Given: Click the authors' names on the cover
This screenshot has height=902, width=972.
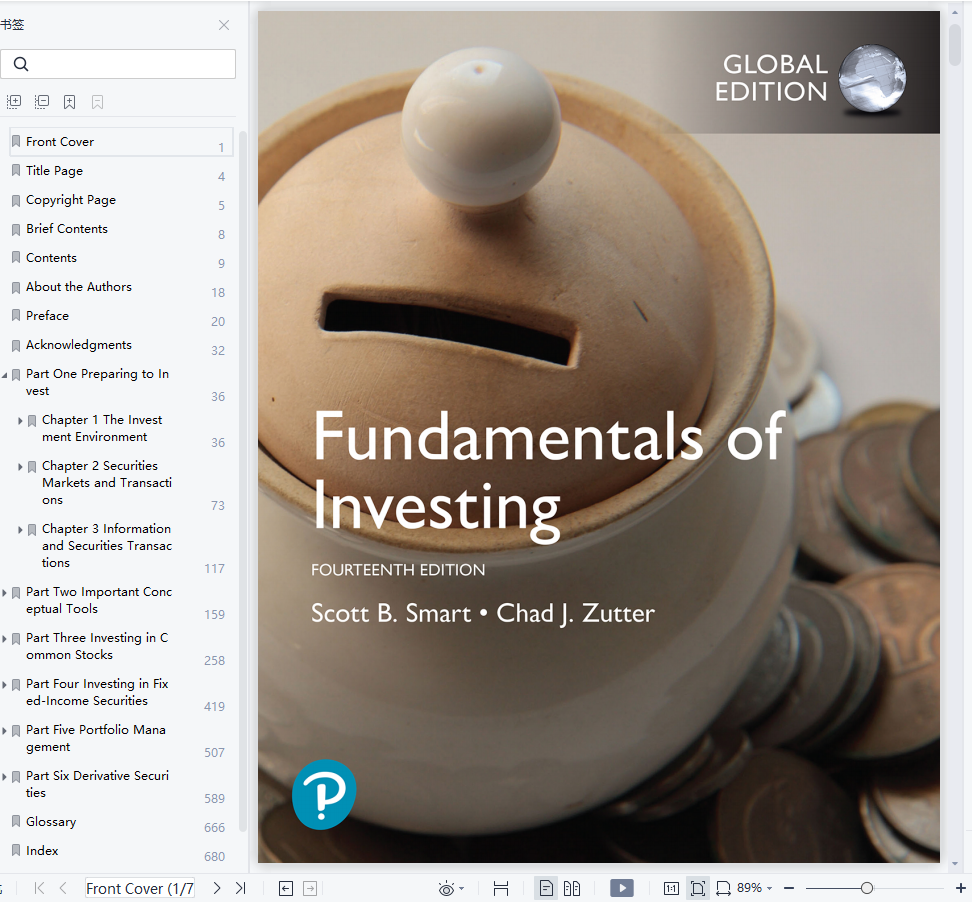Looking at the screenshot, I should point(483,614).
